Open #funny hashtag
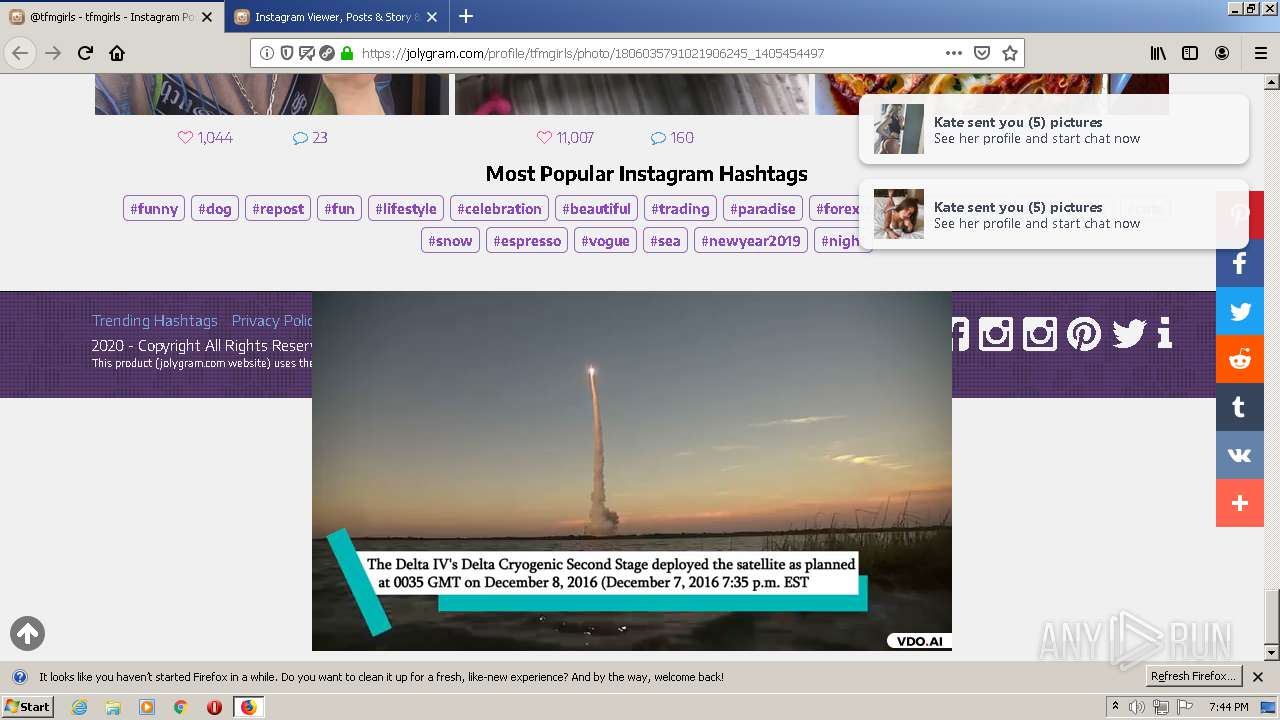The width and height of the screenshot is (1280, 720). (154, 209)
